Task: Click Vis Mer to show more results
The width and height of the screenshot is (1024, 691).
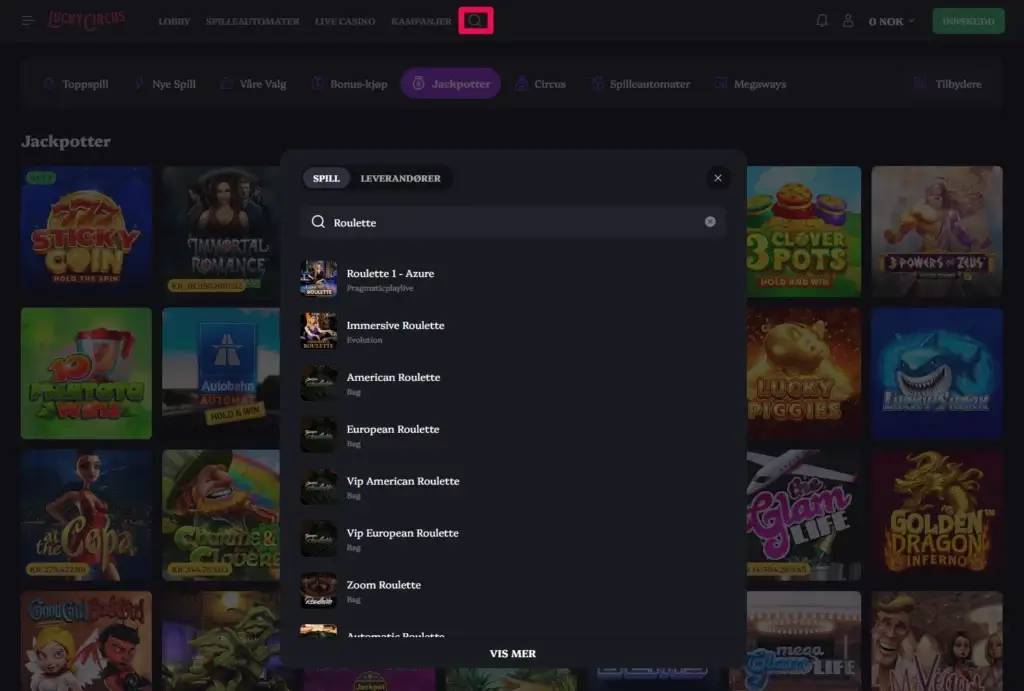Action: 513,653
